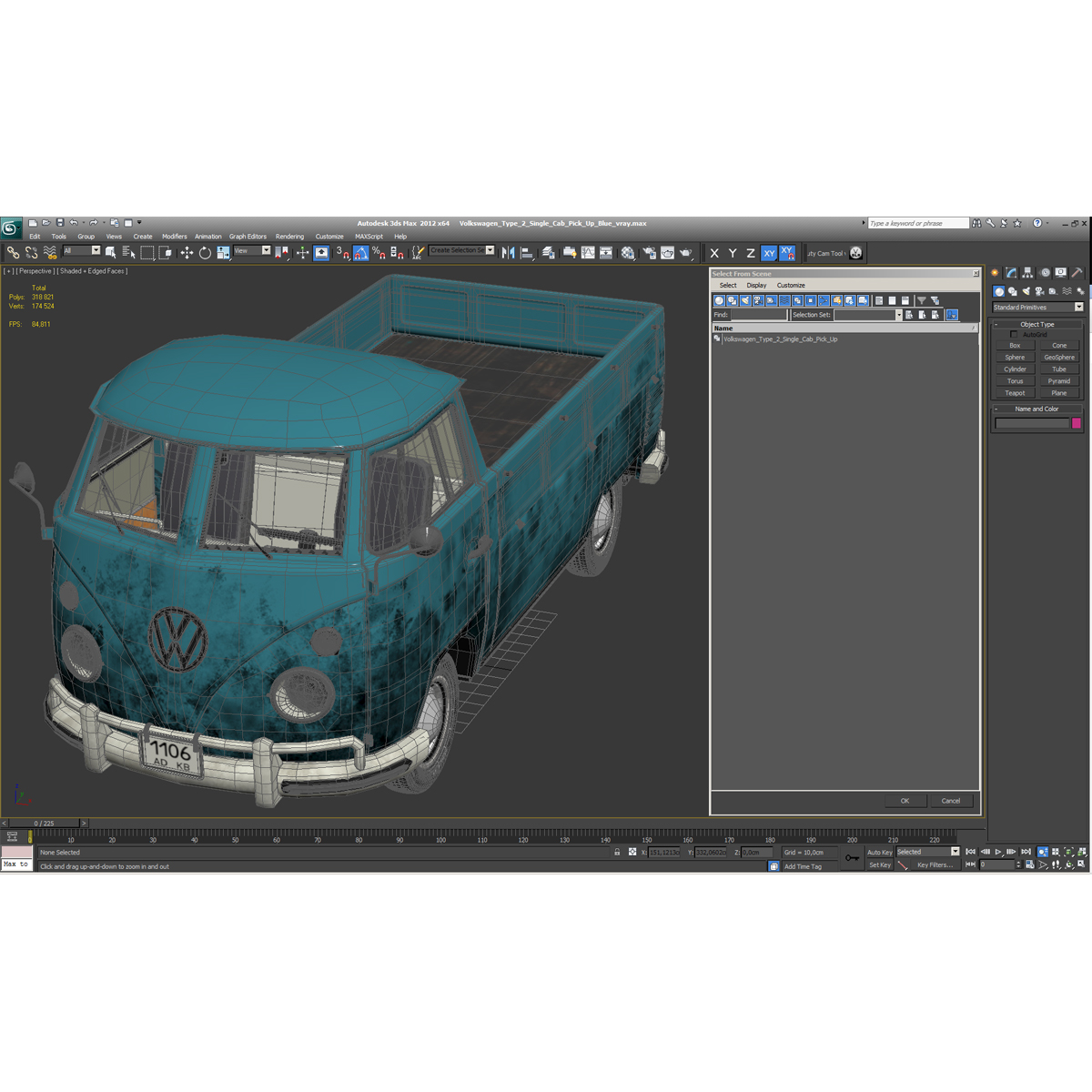Click the Key Filters button
Screen dimensions: 1092x1092
tap(935, 865)
